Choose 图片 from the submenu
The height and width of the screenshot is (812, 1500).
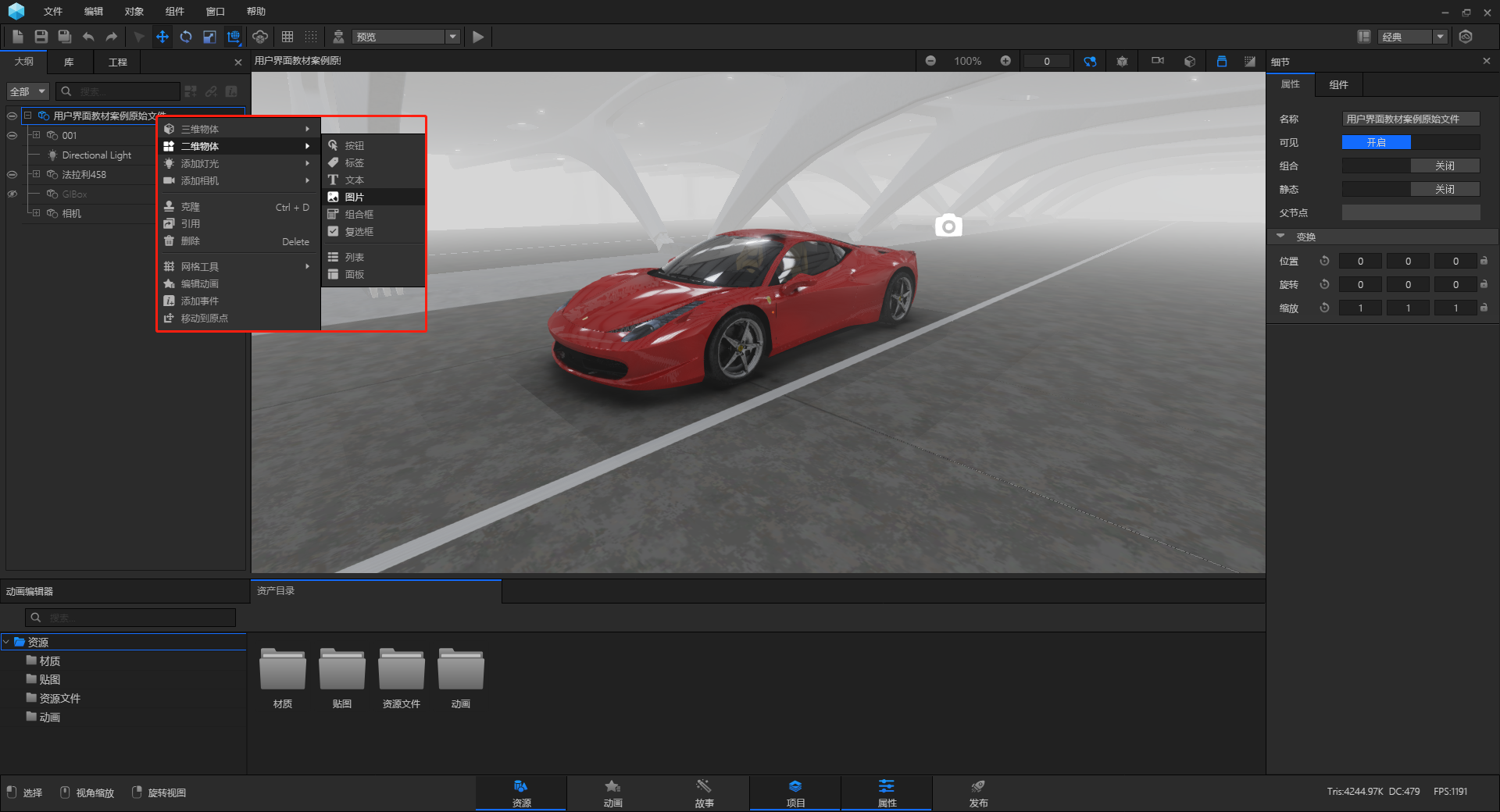pyautogui.click(x=373, y=197)
